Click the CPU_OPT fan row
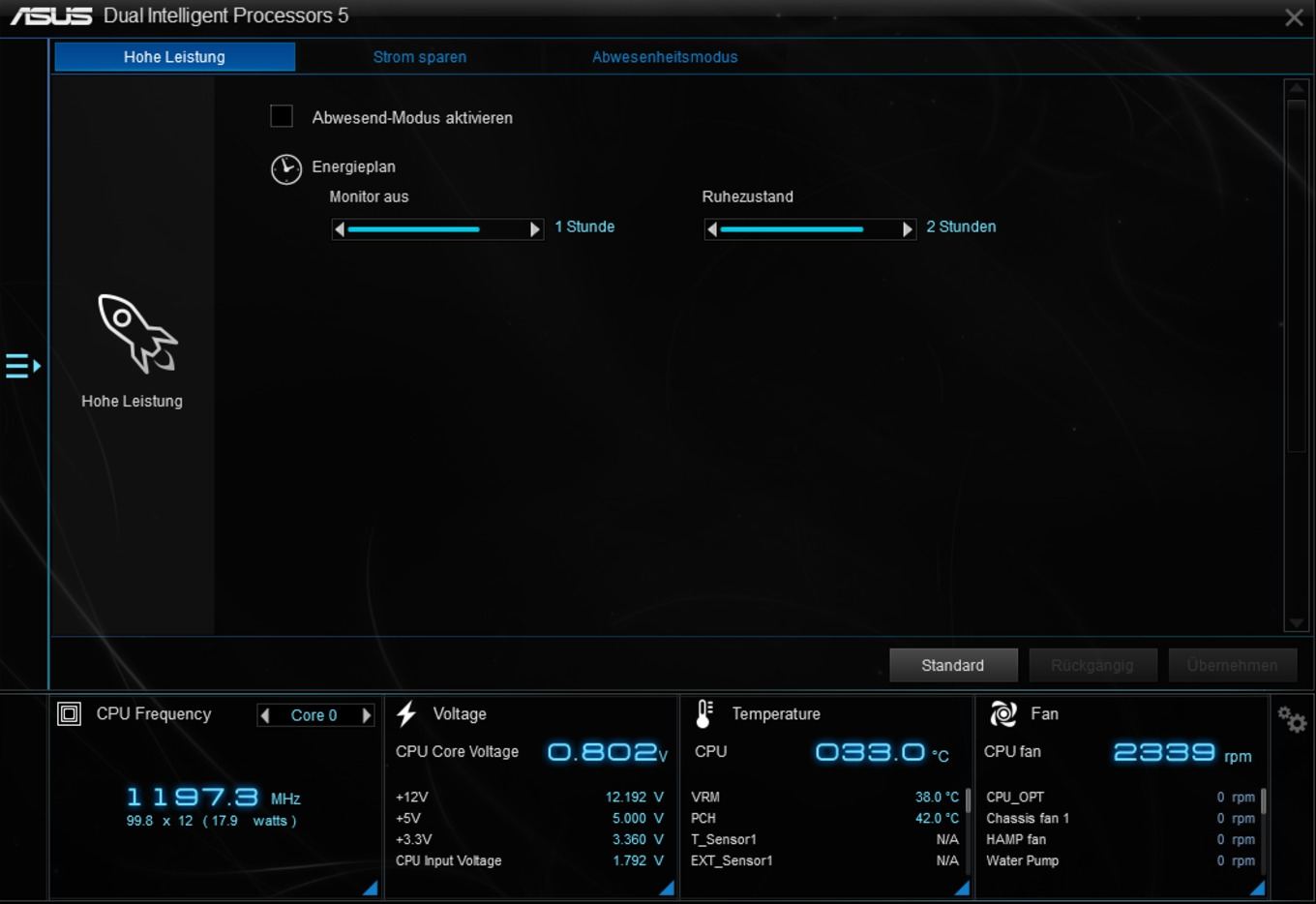The width and height of the screenshot is (1316, 904). coord(1121,798)
